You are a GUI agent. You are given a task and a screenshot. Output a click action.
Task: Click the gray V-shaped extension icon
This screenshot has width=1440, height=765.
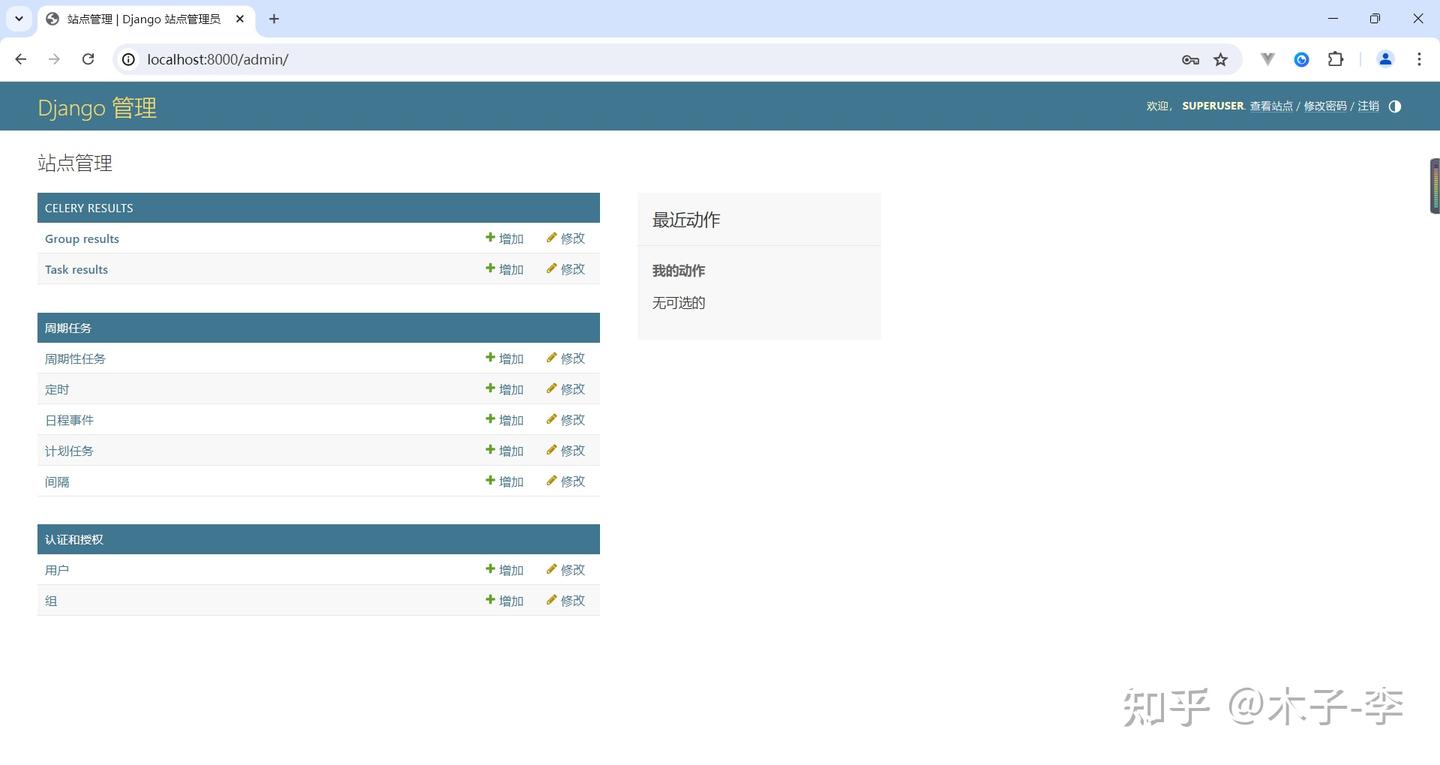[x=1268, y=59]
